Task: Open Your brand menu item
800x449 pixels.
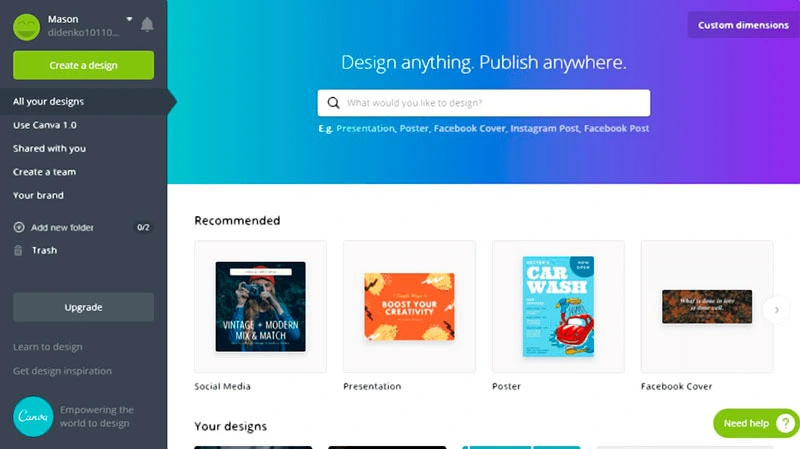Action: click(x=38, y=195)
